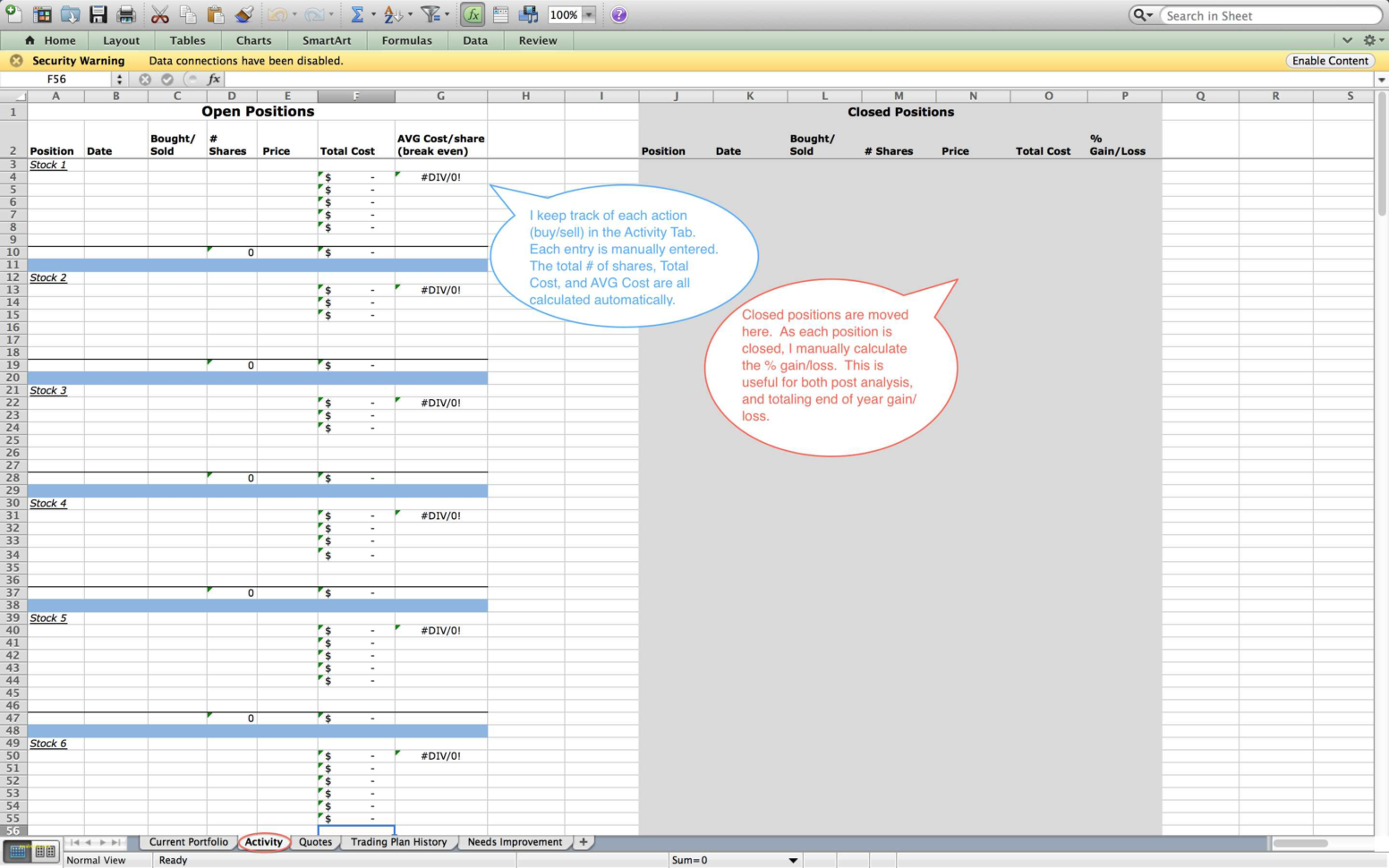Screen dimensions: 1389x868
Task: Switch to Normal view button
Action: click(18, 852)
